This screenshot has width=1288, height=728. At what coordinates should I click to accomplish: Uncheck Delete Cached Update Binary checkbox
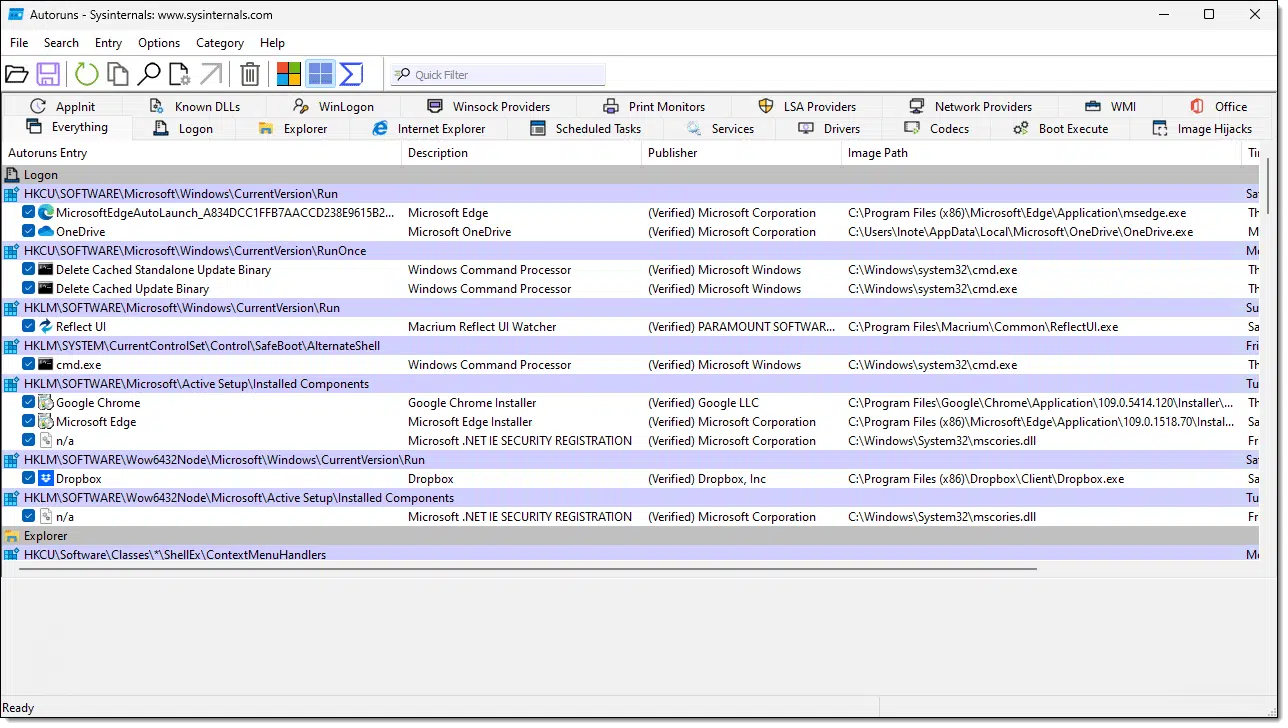pos(29,288)
